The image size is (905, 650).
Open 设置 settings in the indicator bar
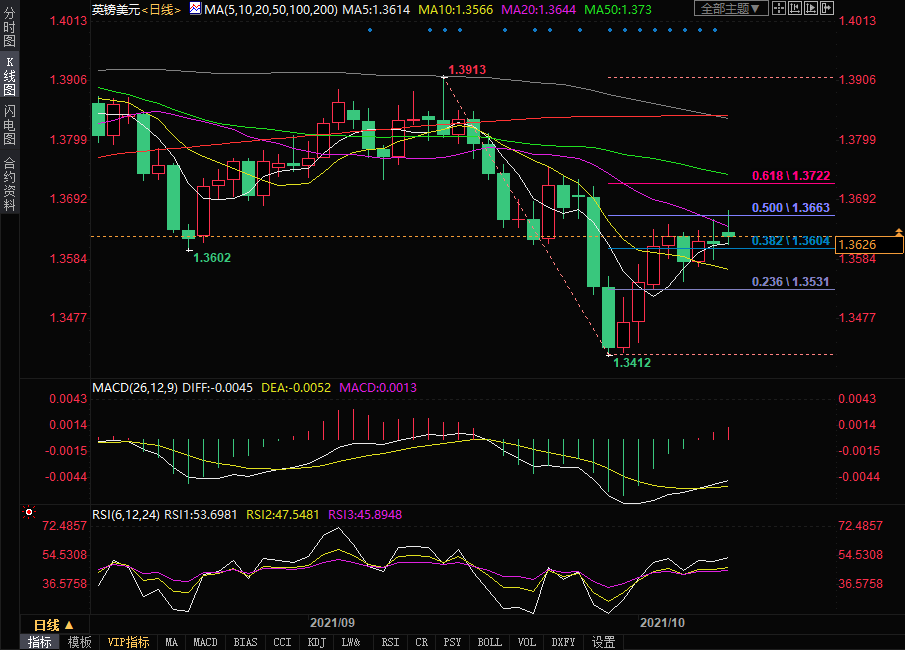pyautogui.click(x=603, y=642)
